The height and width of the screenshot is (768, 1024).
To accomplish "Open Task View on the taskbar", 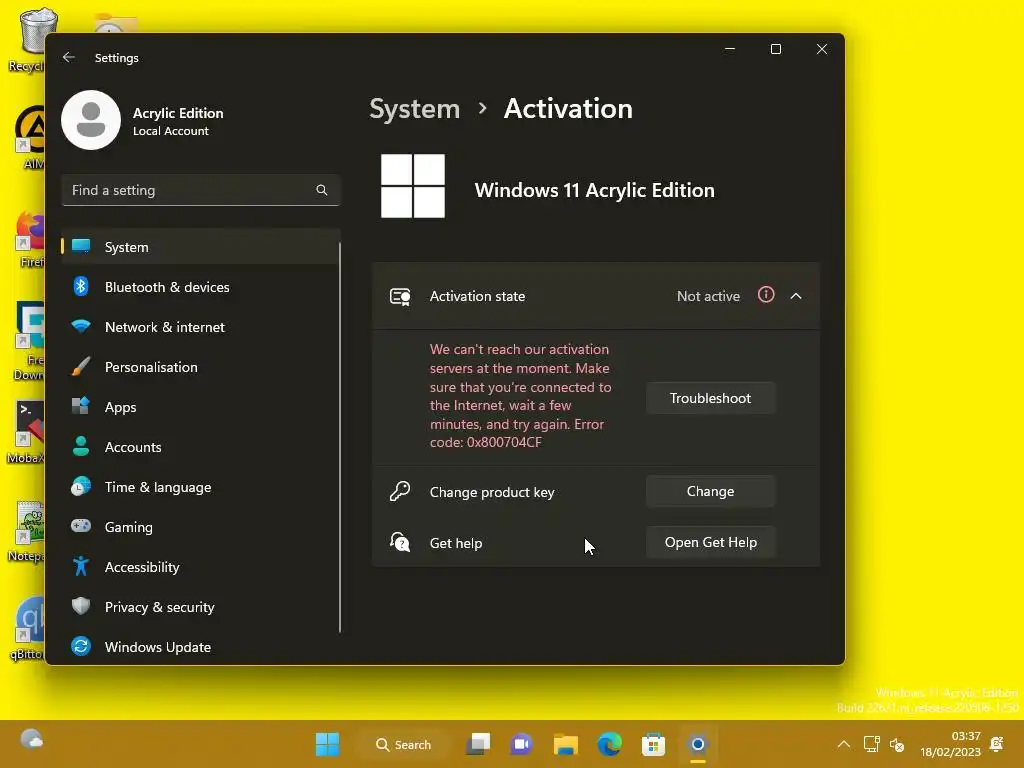I will click(x=478, y=744).
